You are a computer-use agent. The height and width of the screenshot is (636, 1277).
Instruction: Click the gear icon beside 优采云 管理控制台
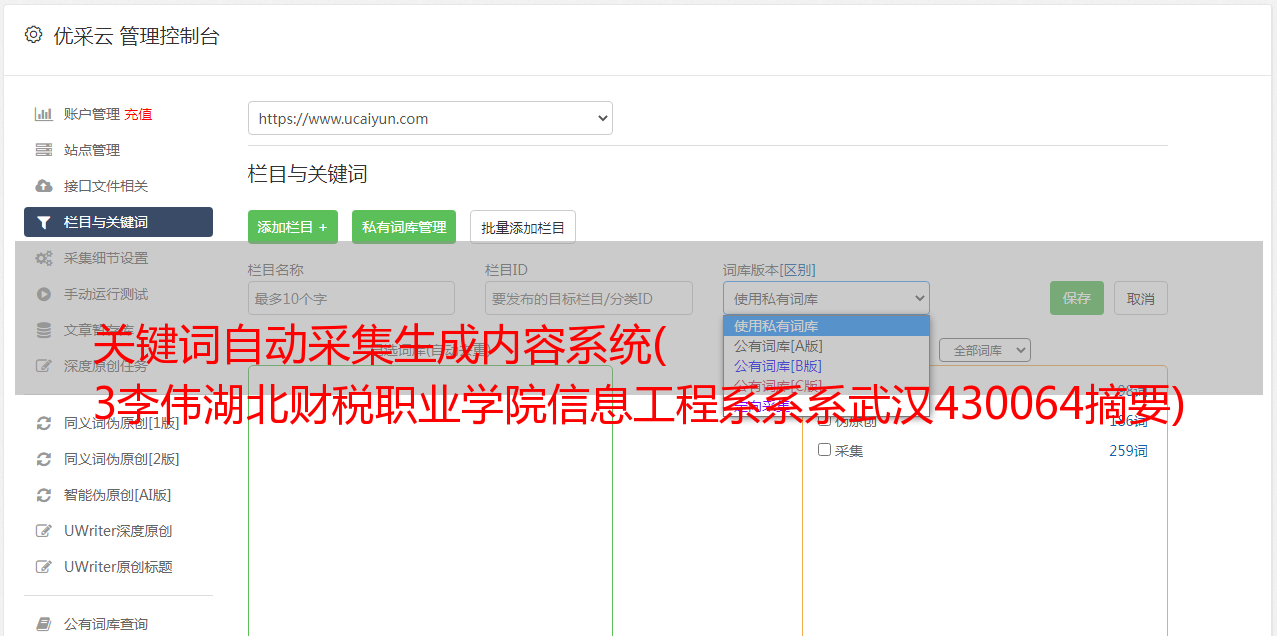coord(34,35)
